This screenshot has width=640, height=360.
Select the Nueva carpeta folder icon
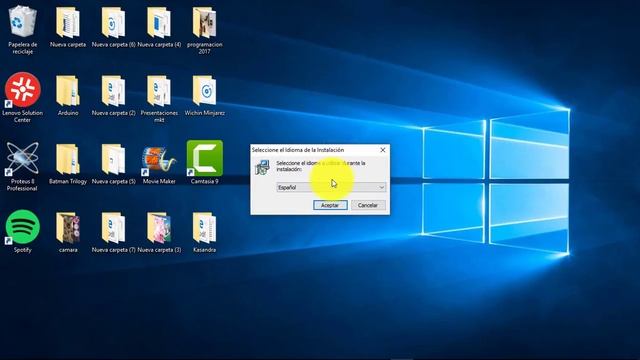click(68, 22)
